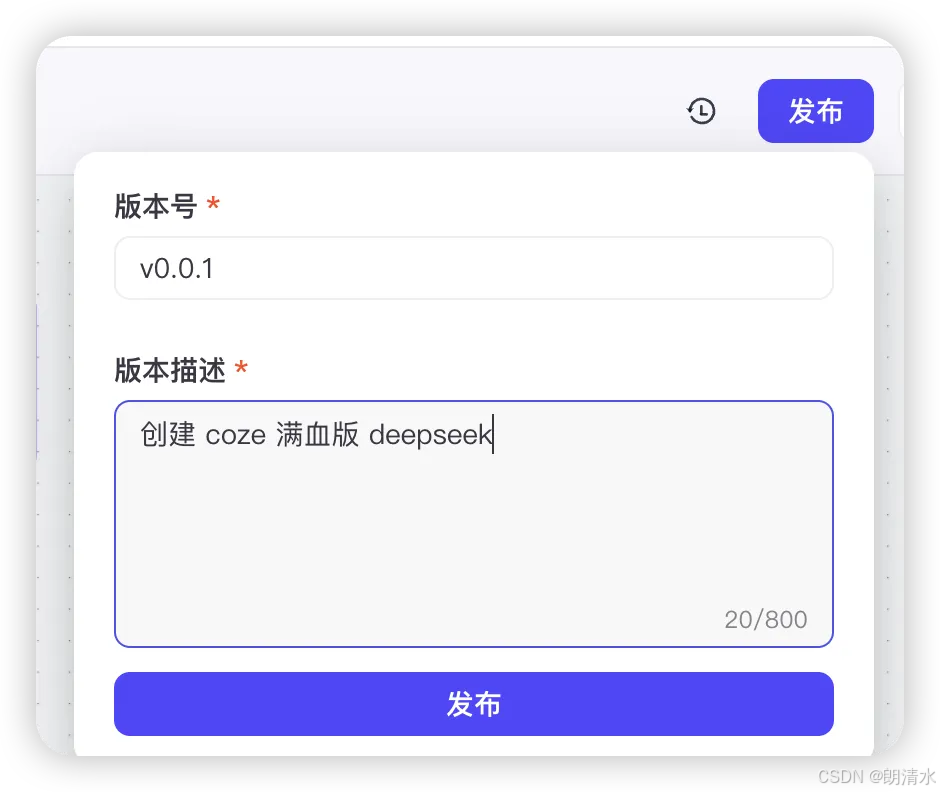940x792 pixels.
Task: Place cursor on the v0.0.1 text
Action: pyautogui.click(x=176, y=269)
